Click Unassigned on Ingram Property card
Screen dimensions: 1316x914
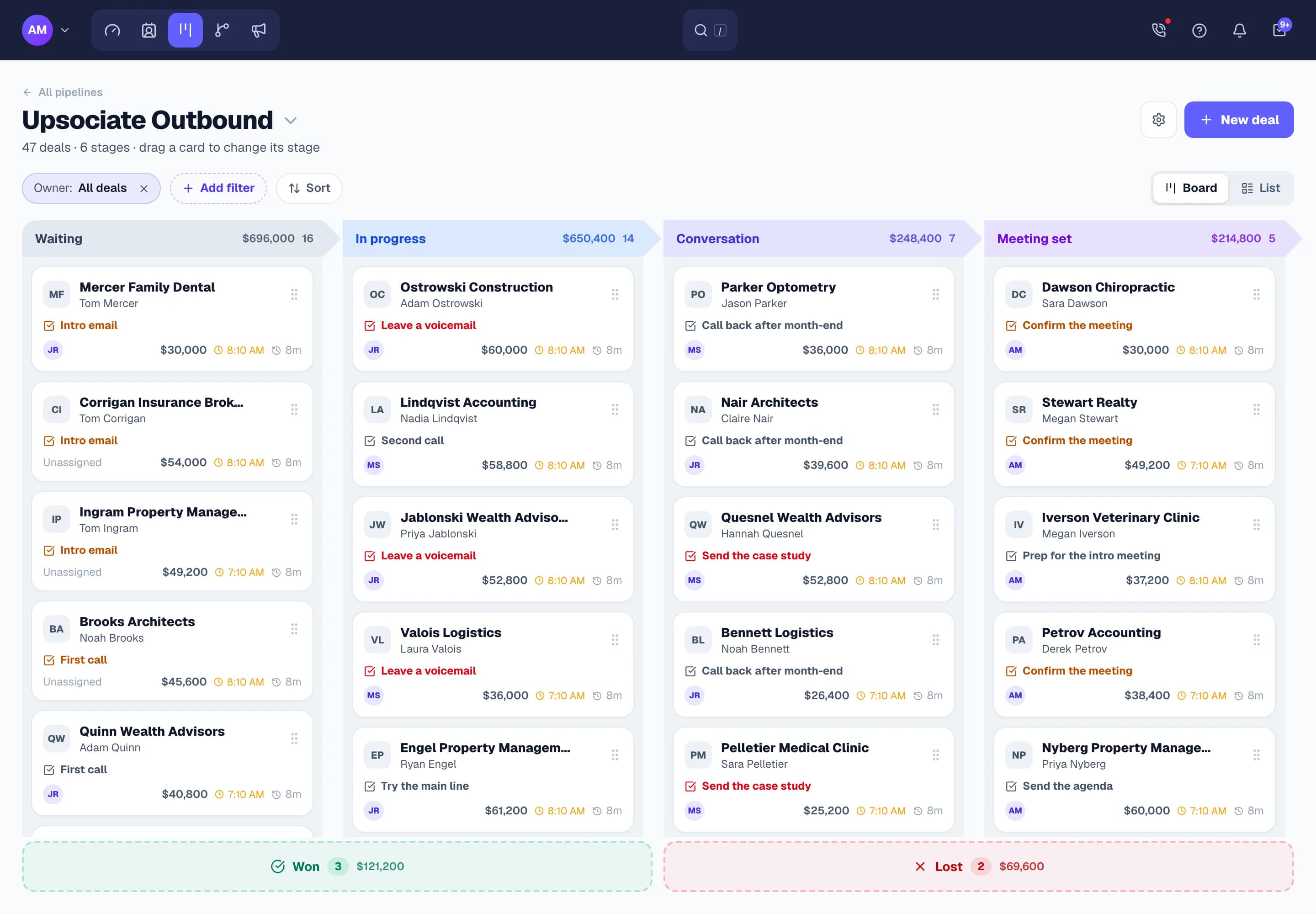tap(72, 572)
